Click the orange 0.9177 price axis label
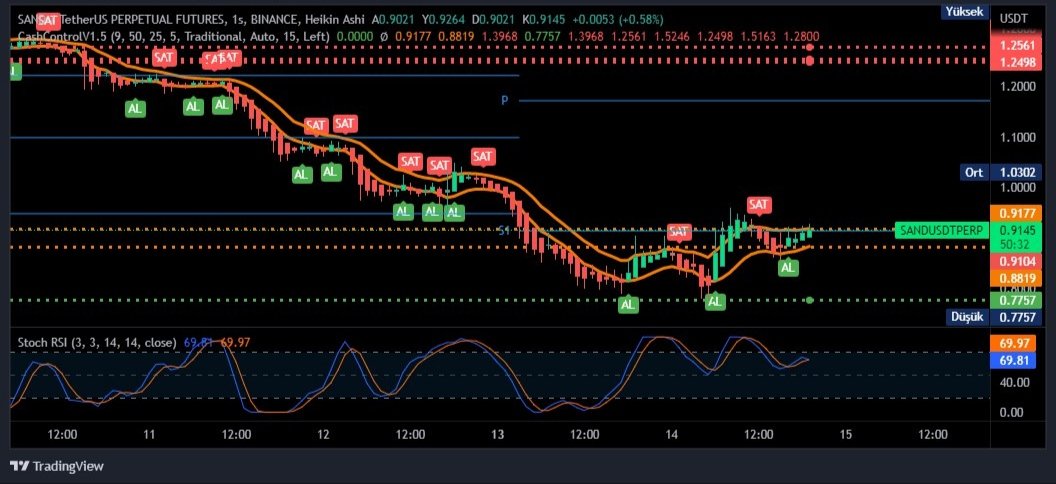The height and width of the screenshot is (484, 1056). [x=1017, y=213]
